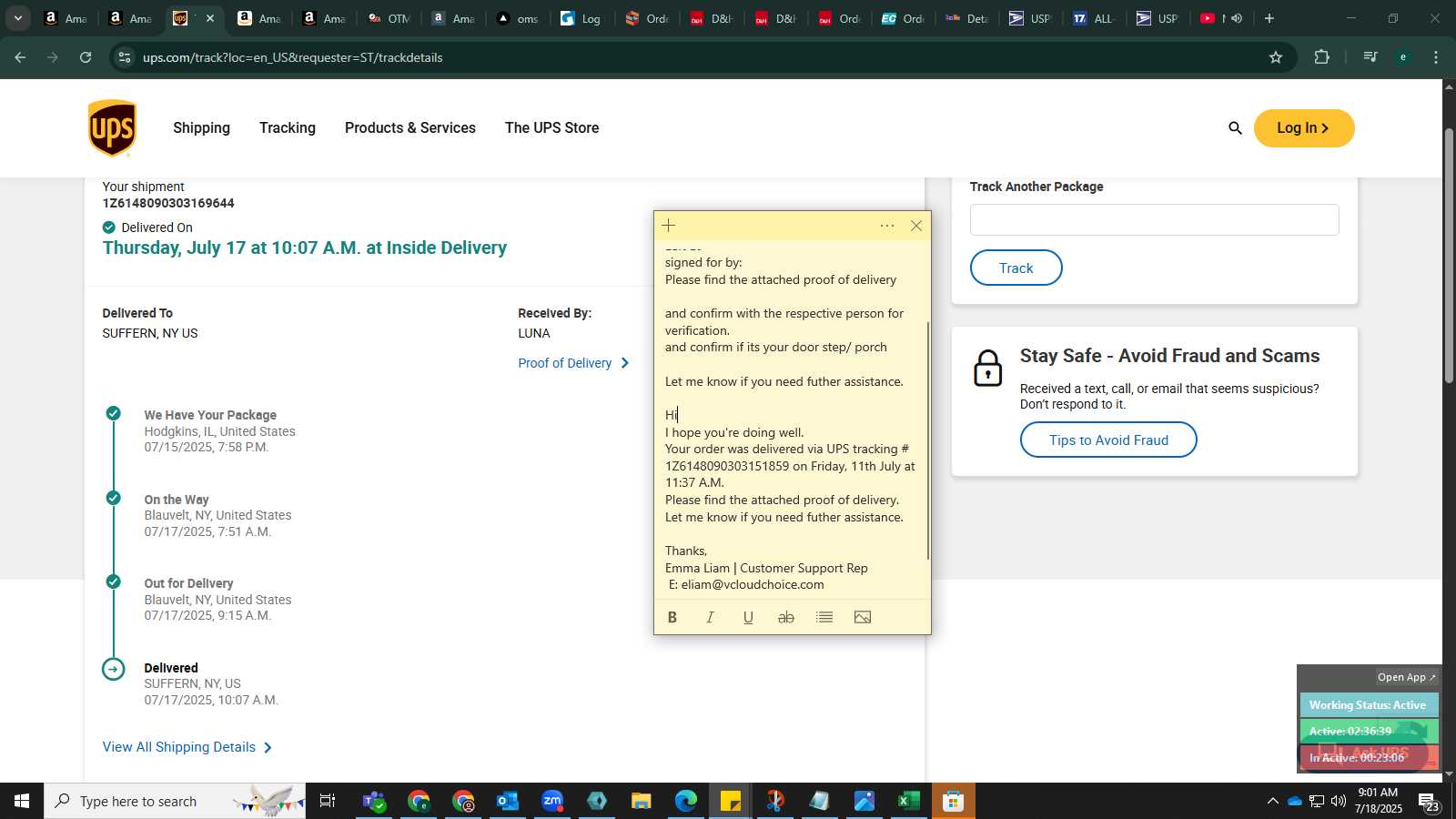1456x819 pixels.
Task: Open Microsoft Edge from the taskbar
Action: [x=686, y=801]
